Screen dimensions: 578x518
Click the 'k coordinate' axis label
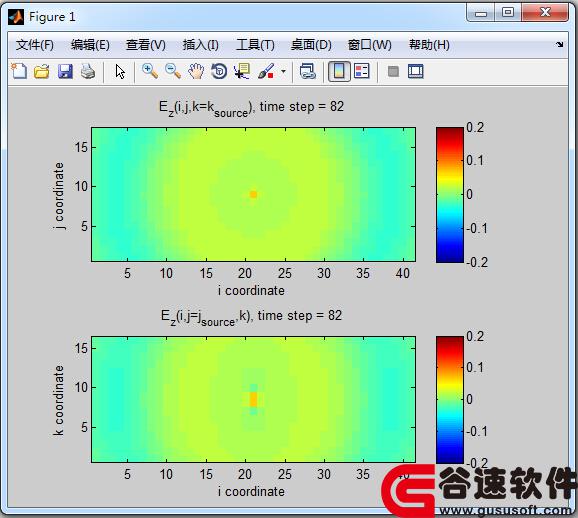tap(59, 400)
